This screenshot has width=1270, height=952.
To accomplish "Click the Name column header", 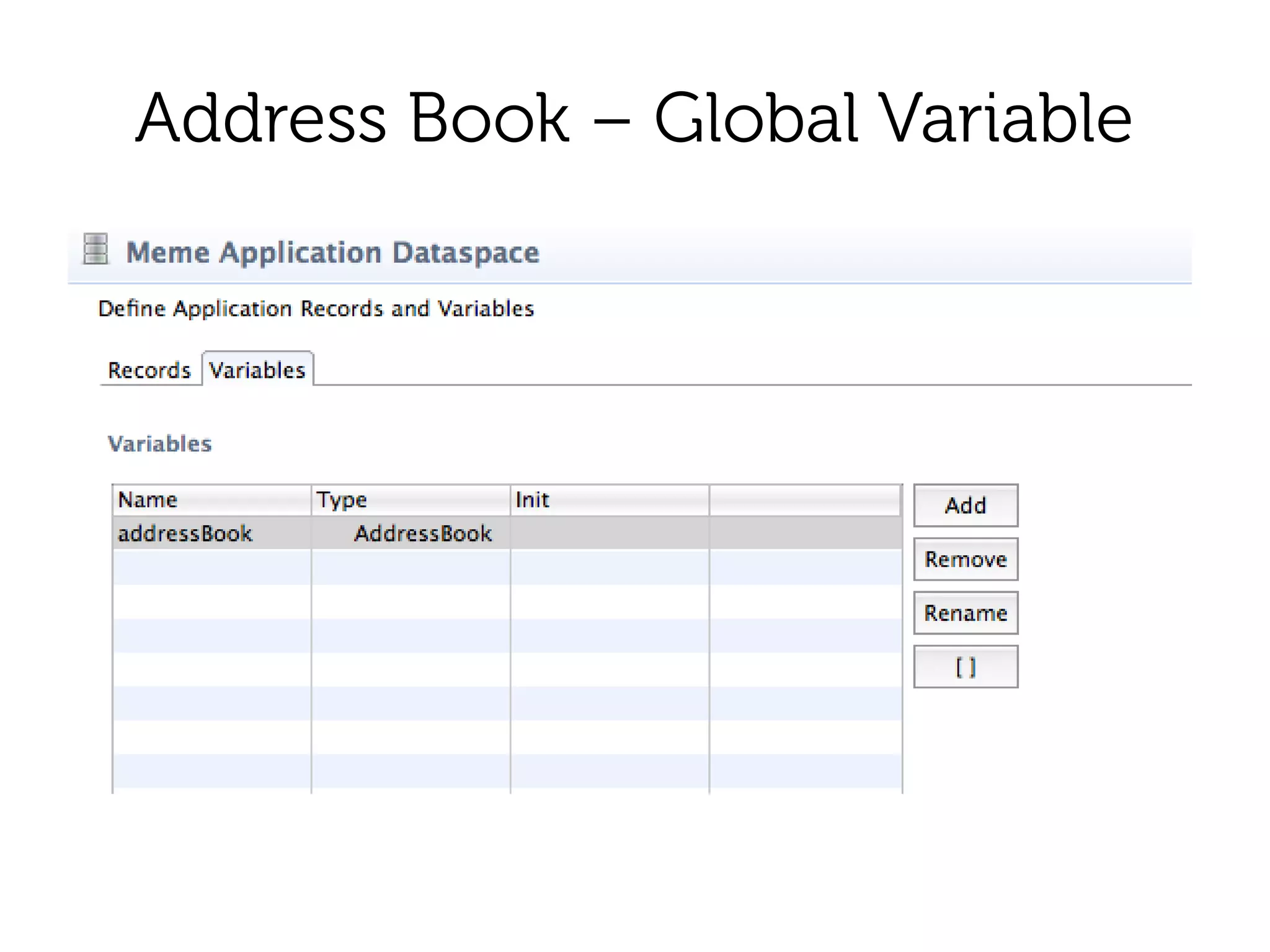I will coord(212,500).
